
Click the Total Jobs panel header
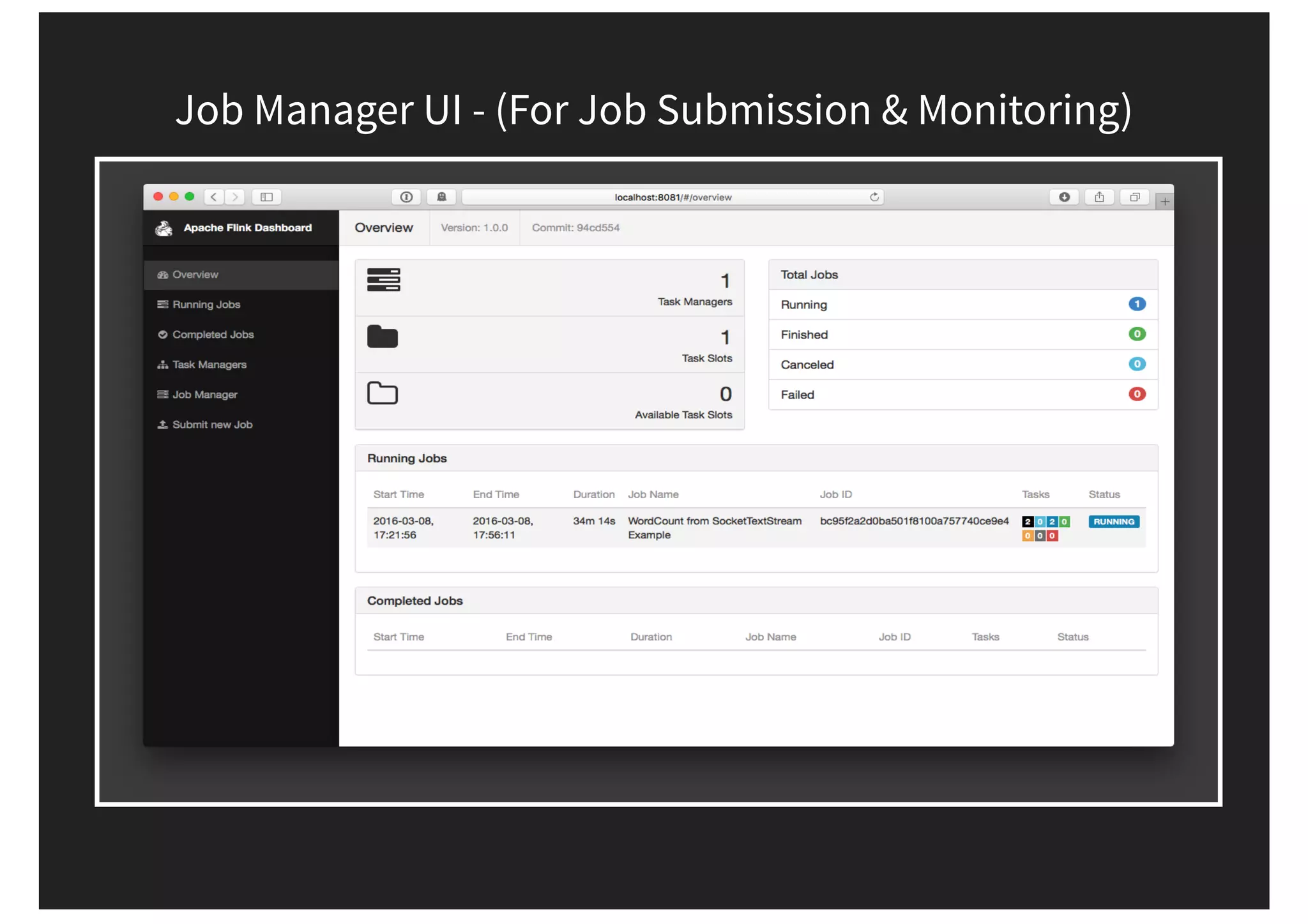[963, 275]
